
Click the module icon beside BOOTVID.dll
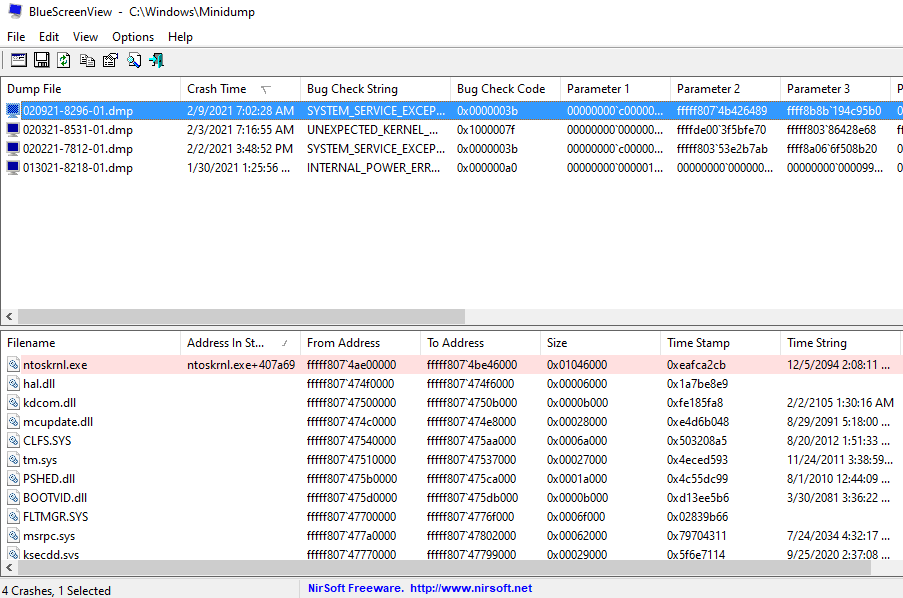13,498
